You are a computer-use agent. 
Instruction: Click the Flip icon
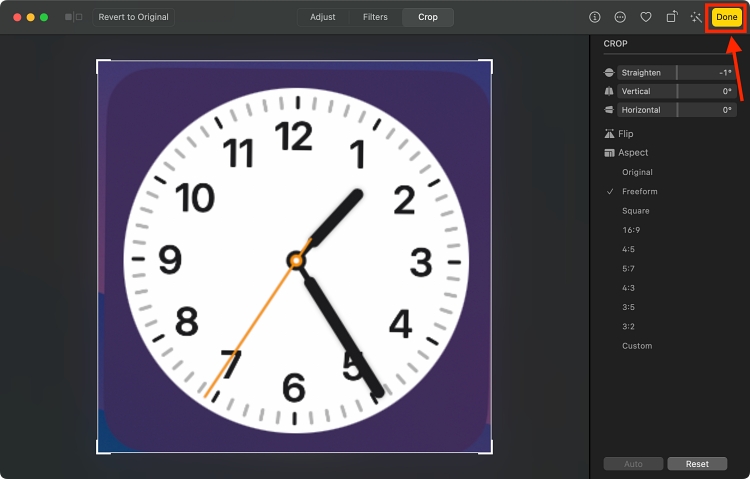609,134
